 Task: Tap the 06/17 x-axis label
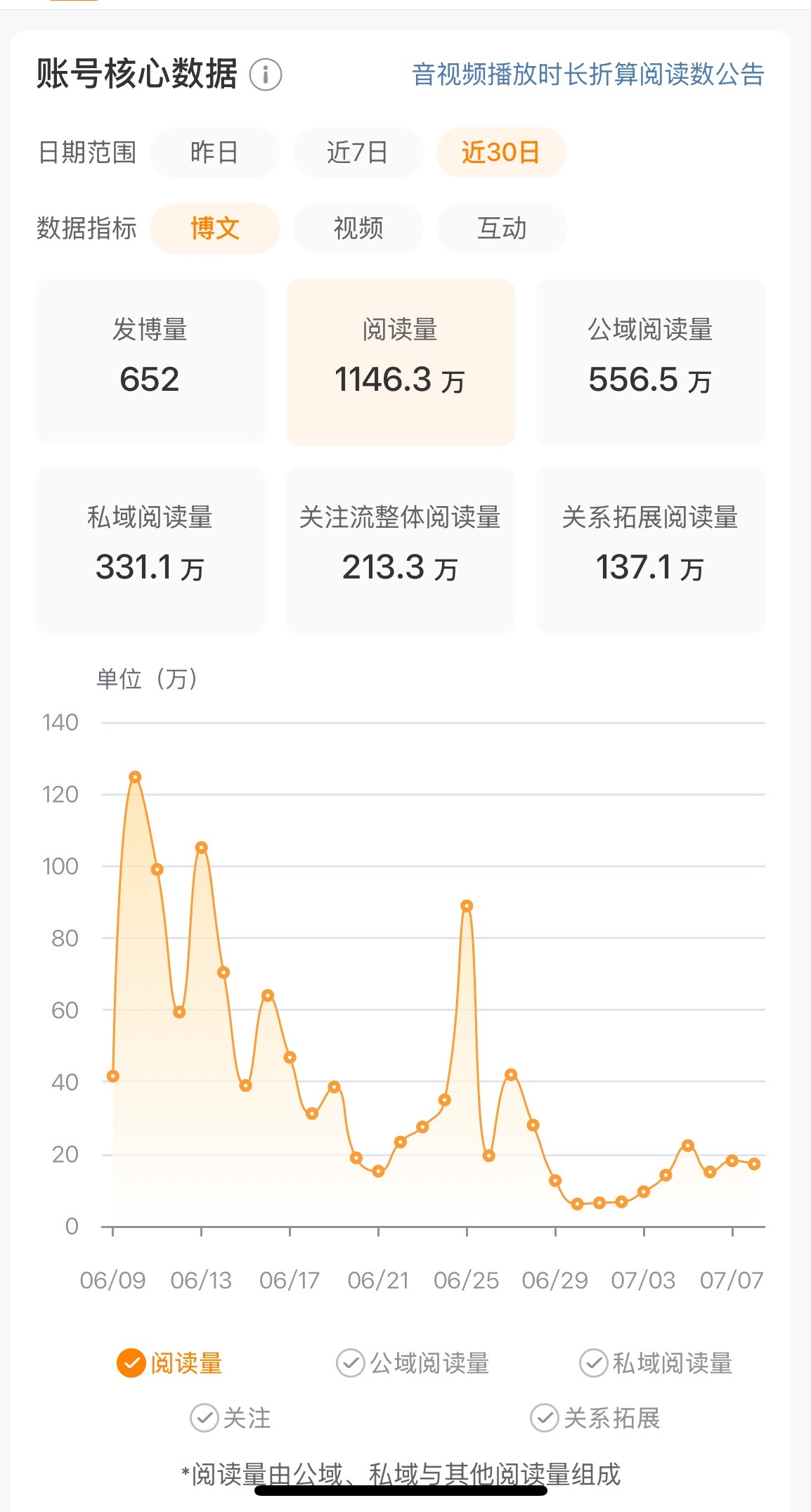(x=290, y=1280)
